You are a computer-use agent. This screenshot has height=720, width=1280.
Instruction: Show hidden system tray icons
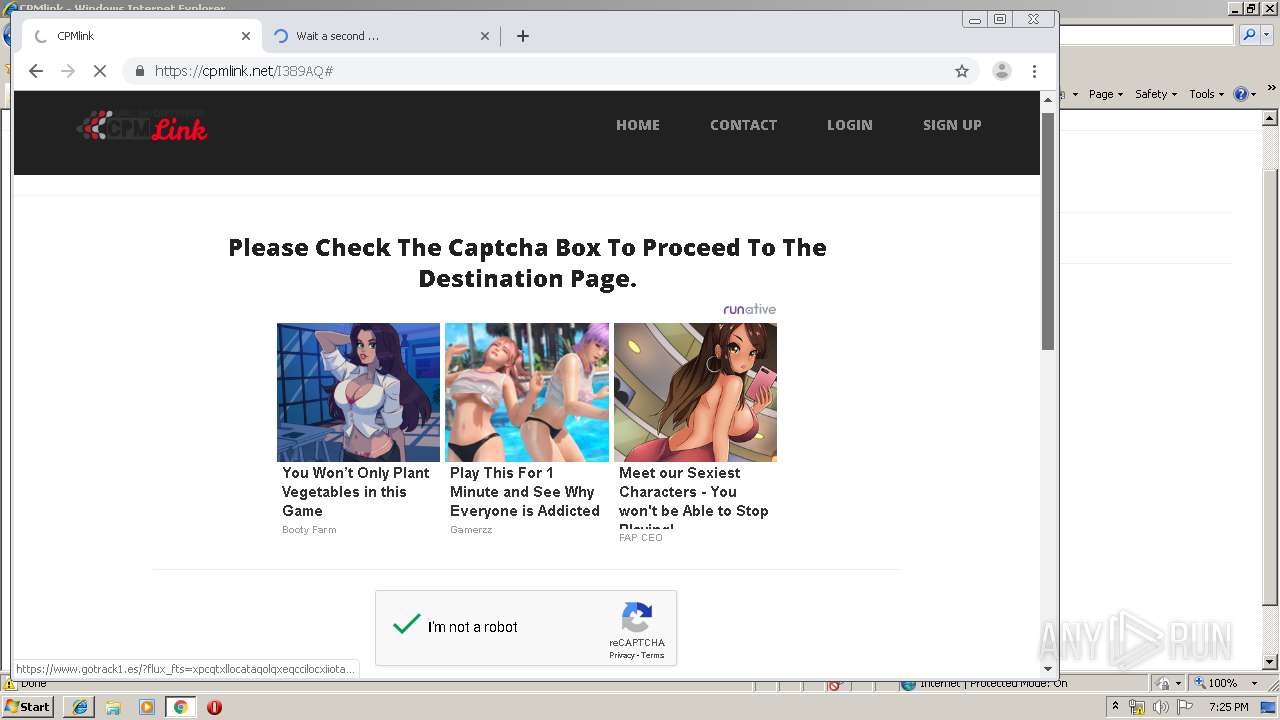1116,707
